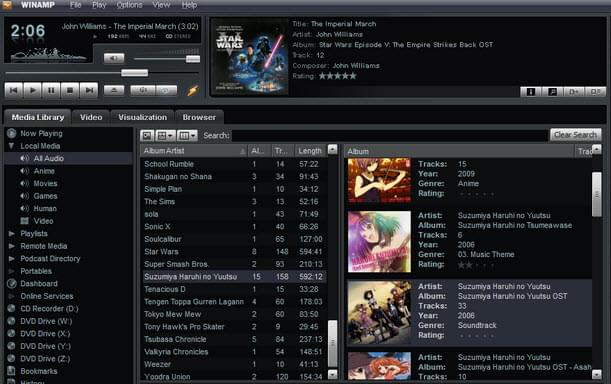This screenshot has height=384, width=611.
Task: Pause playback with the pause button
Action: pyautogui.click(x=51, y=90)
